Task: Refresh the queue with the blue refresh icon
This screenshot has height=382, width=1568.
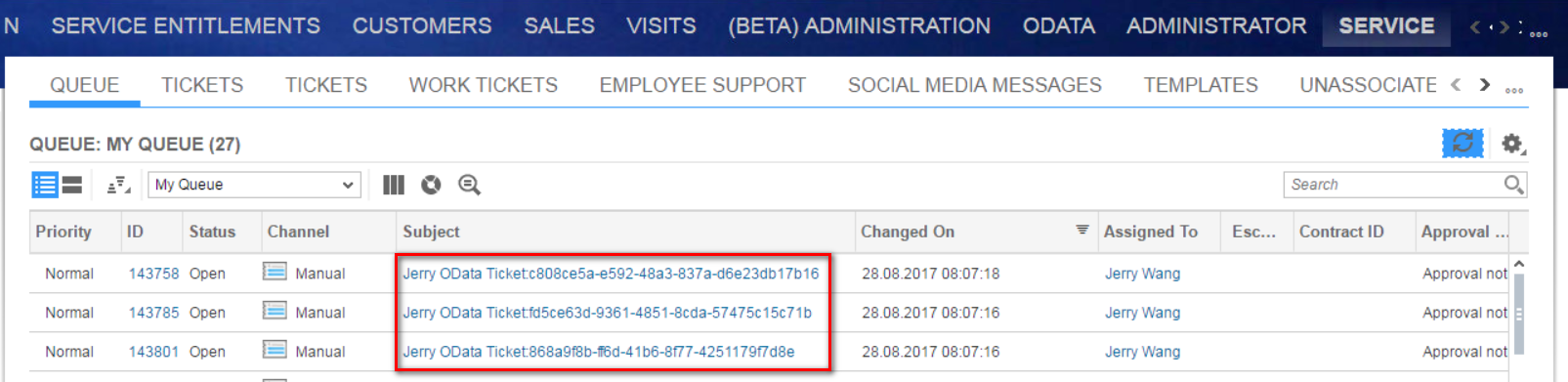Action: [1462, 143]
